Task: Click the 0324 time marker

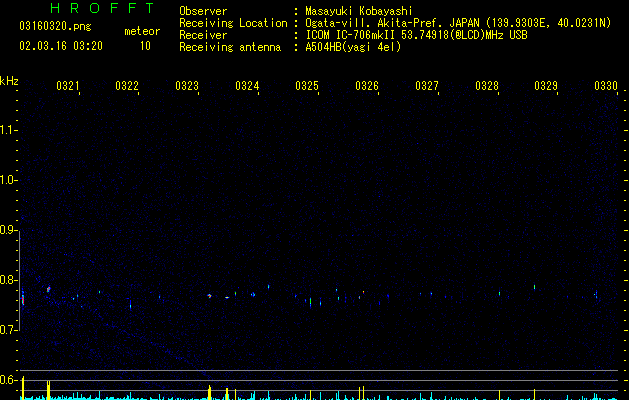Action: (247, 85)
